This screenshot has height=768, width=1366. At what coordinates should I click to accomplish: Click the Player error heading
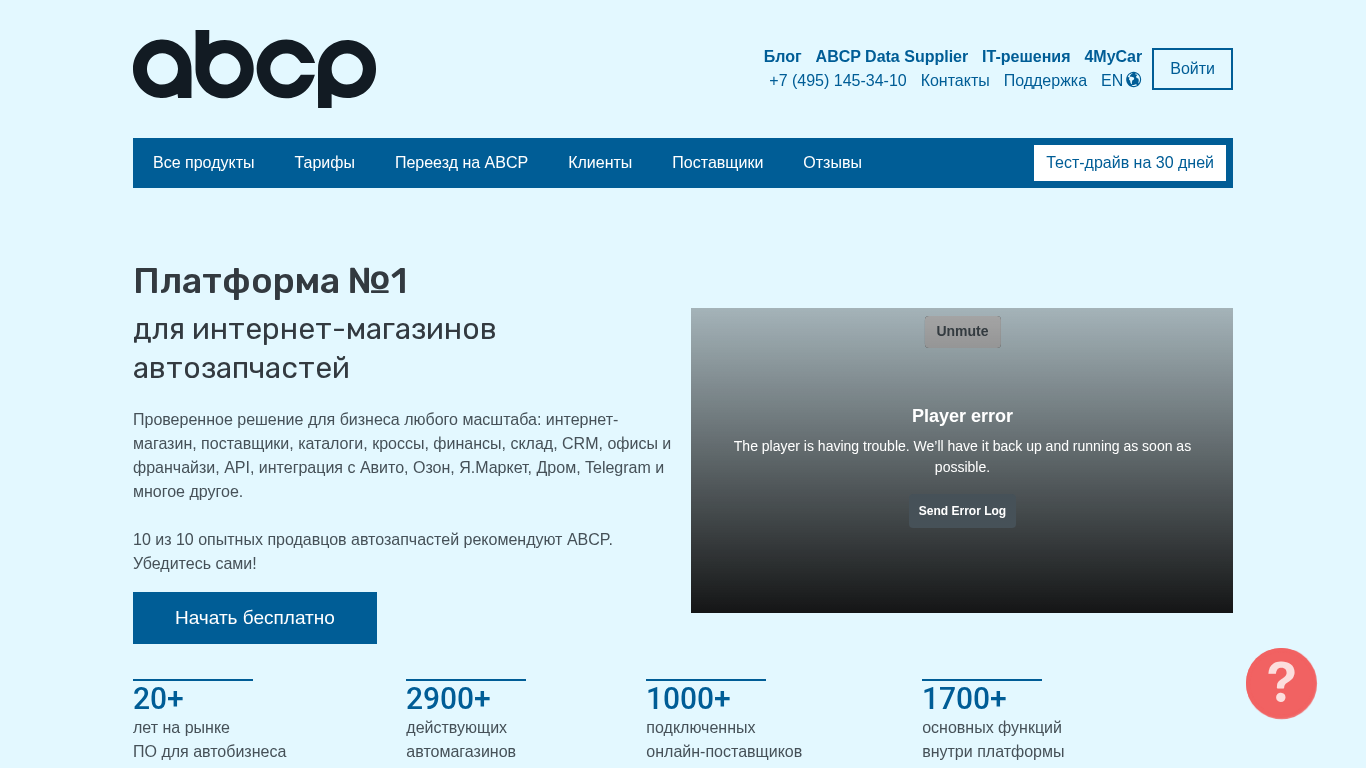click(x=962, y=416)
